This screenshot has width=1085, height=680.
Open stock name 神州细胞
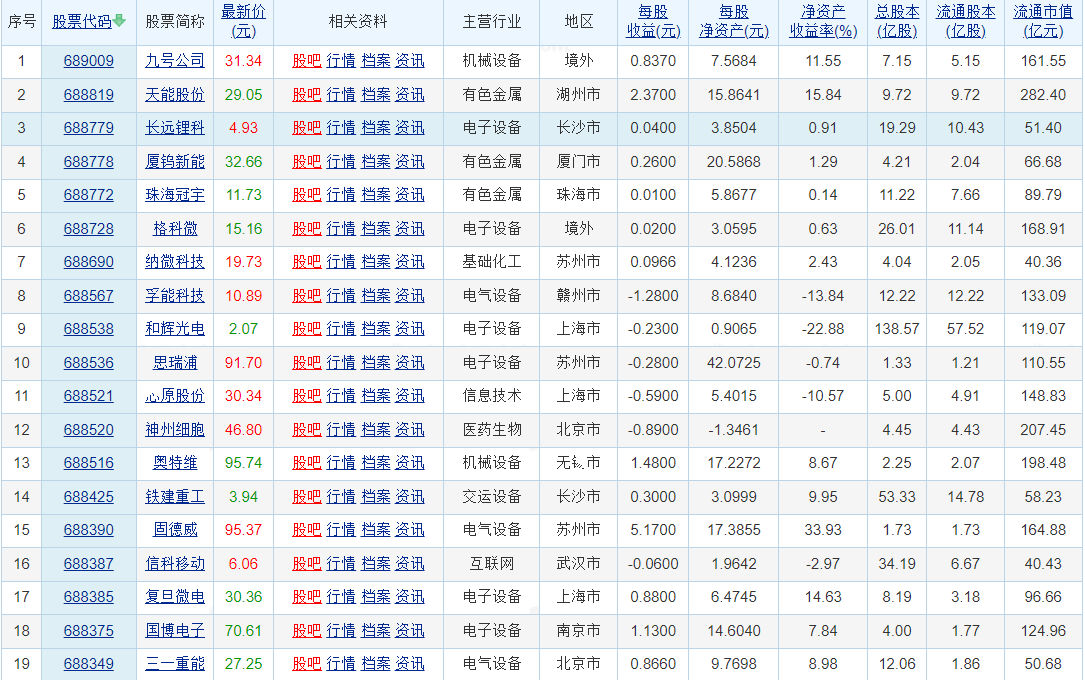[x=175, y=430]
